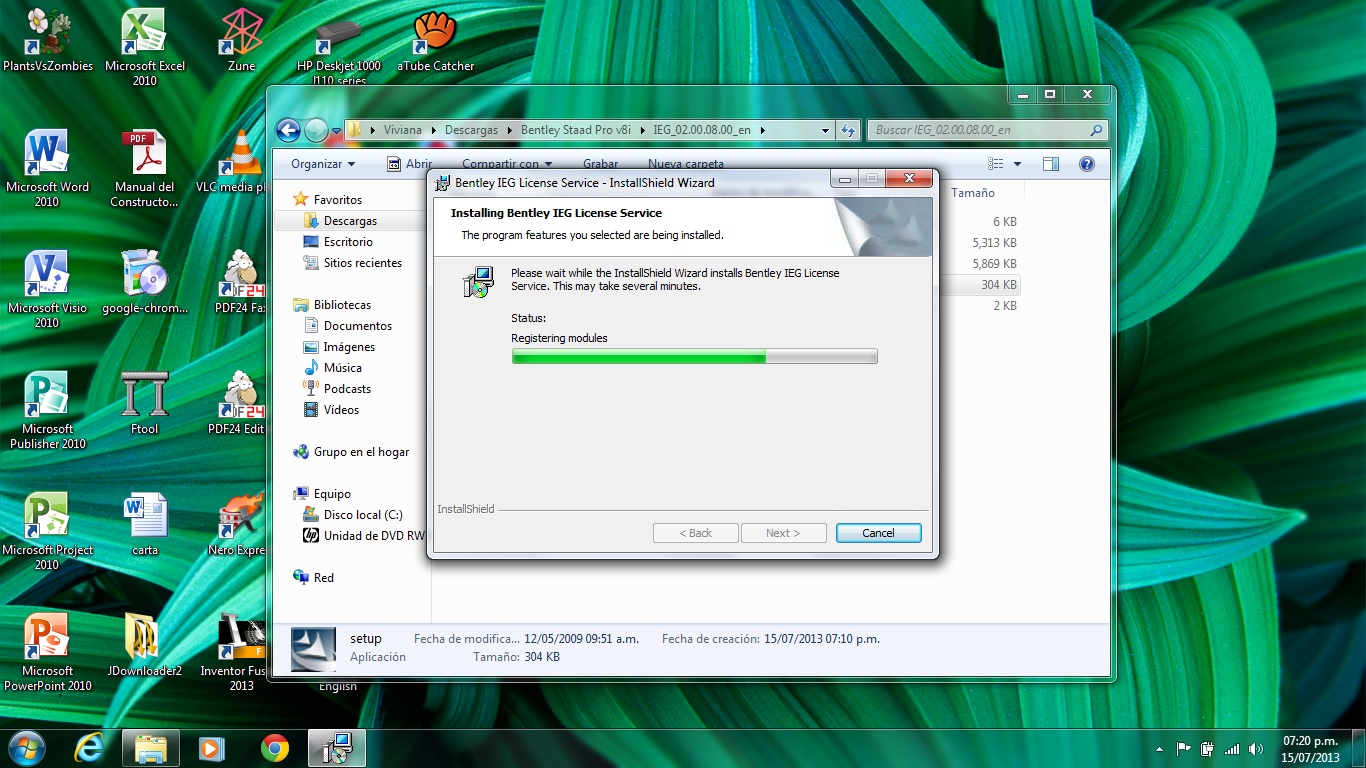This screenshot has width=1366, height=768.
Task: Open Windows Media Player taskbar icon
Action: (212, 747)
